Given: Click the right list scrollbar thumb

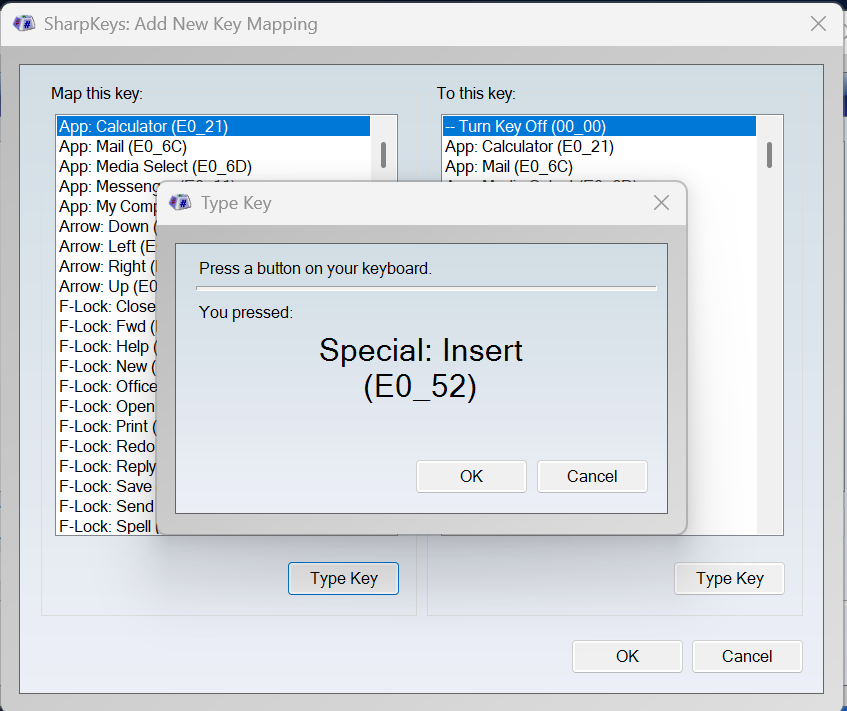Looking at the screenshot, I should (x=769, y=155).
